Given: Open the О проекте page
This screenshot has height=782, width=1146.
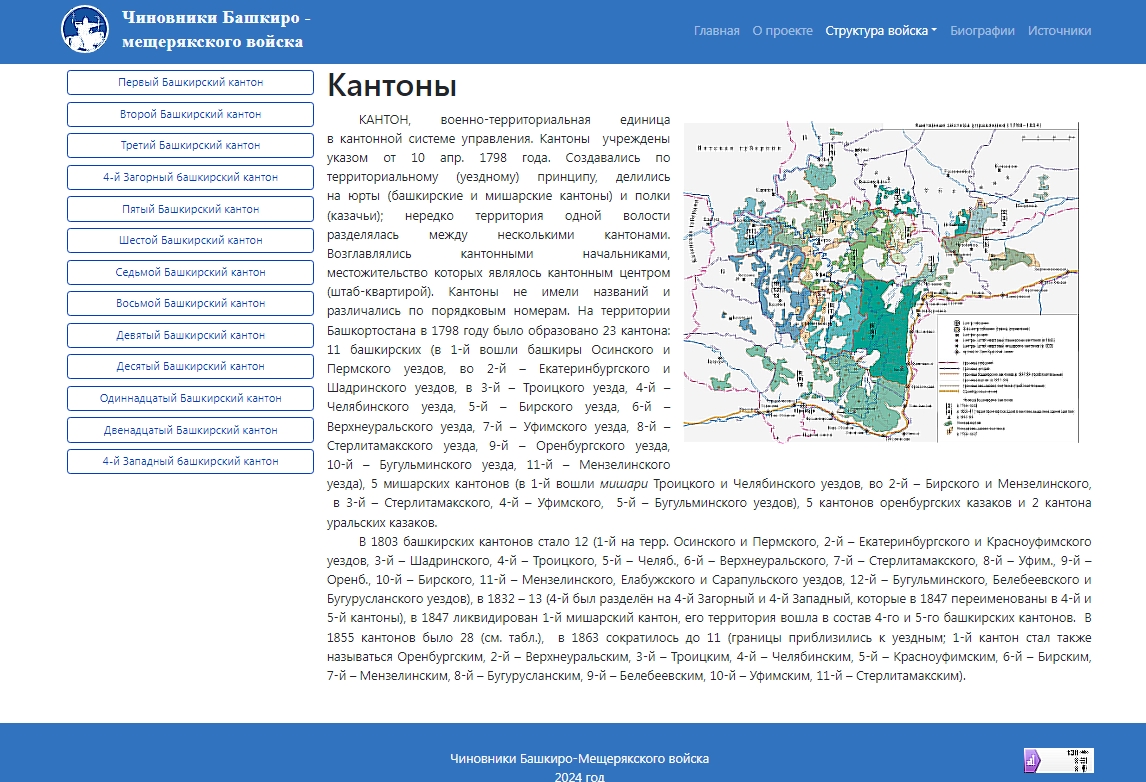Looking at the screenshot, I should coord(782,31).
